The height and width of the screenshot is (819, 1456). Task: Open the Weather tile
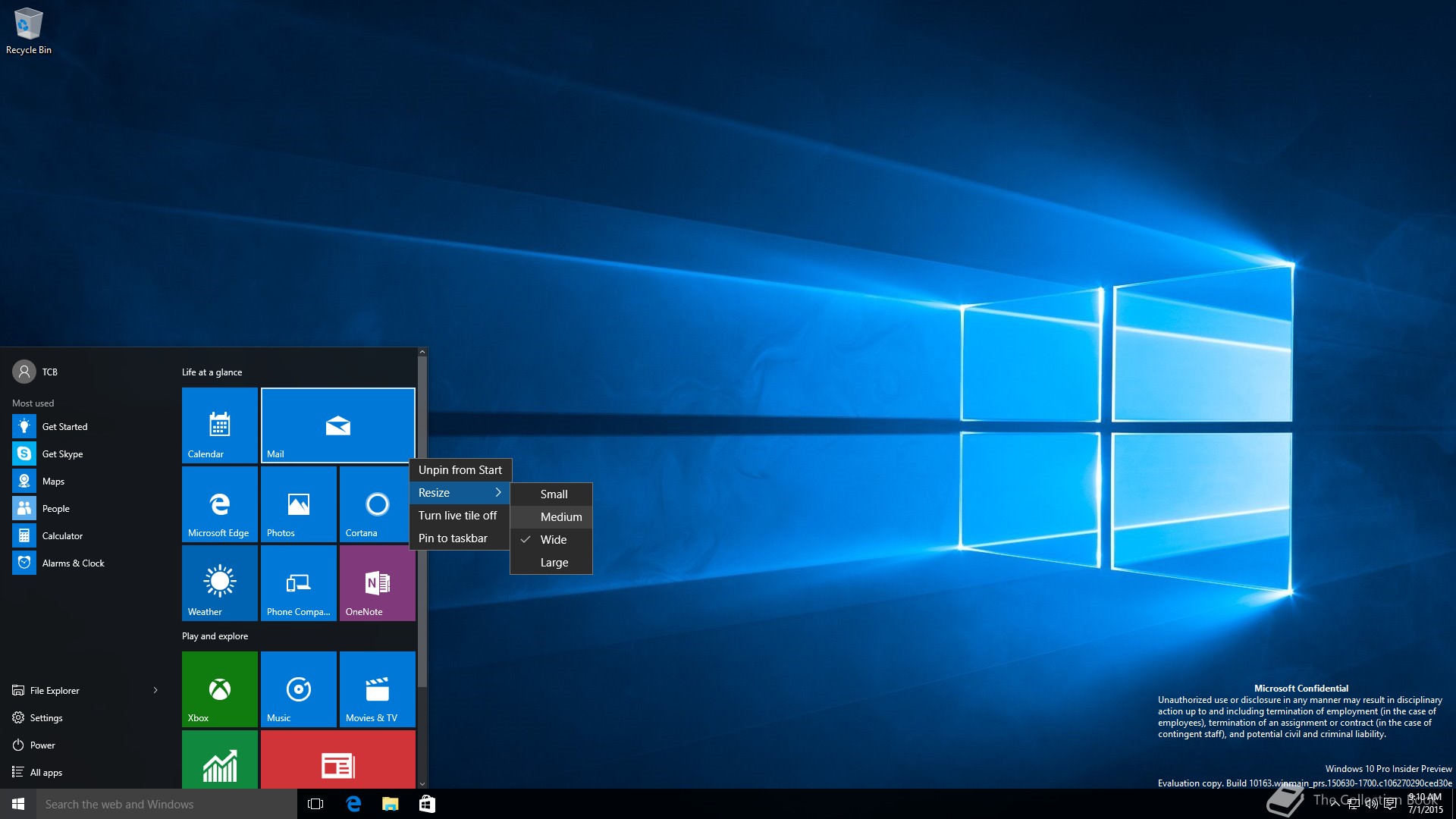[x=220, y=582]
